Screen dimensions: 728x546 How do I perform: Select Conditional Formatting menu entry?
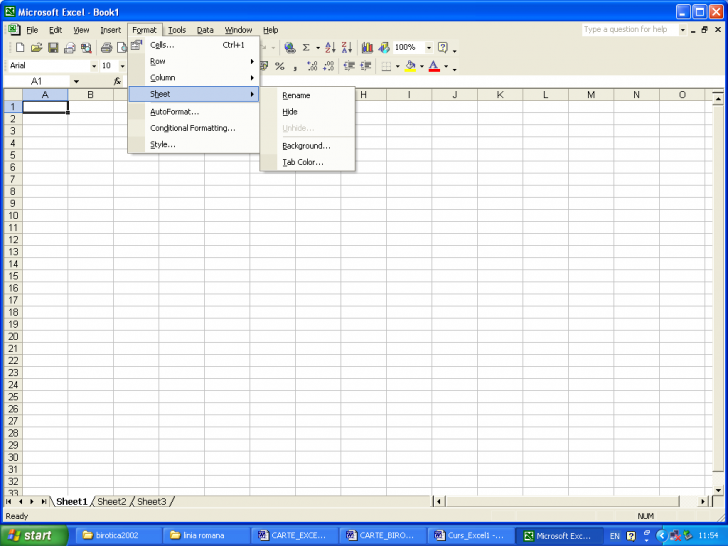[x=192, y=128]
